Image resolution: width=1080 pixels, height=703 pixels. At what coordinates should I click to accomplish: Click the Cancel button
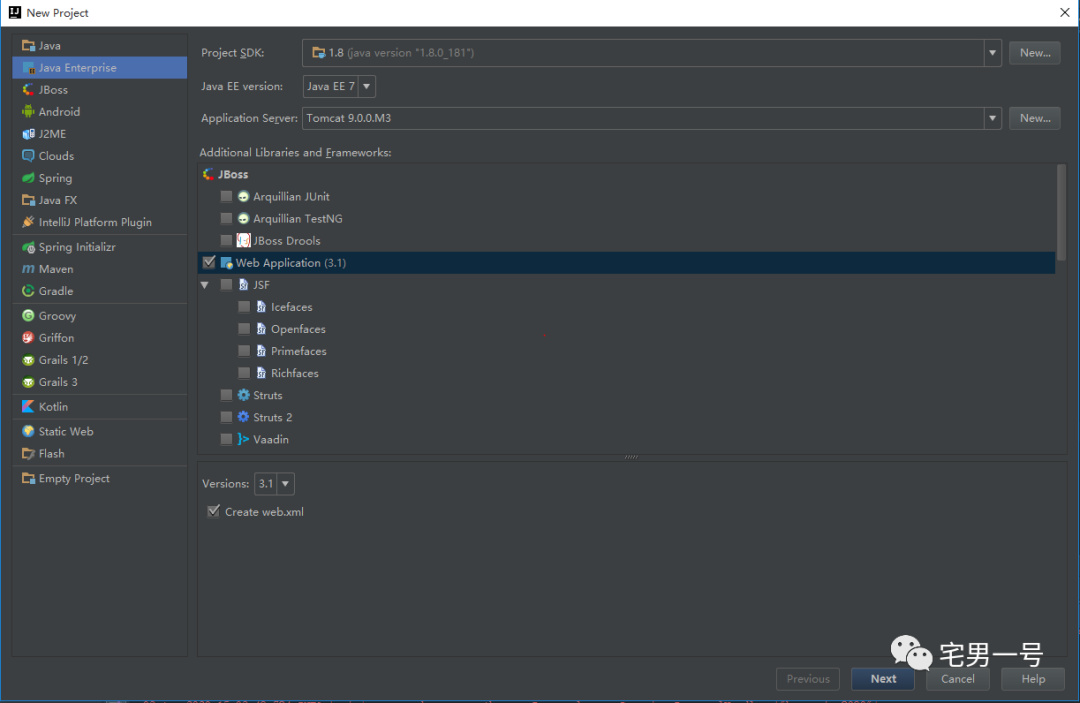[957, 679]
